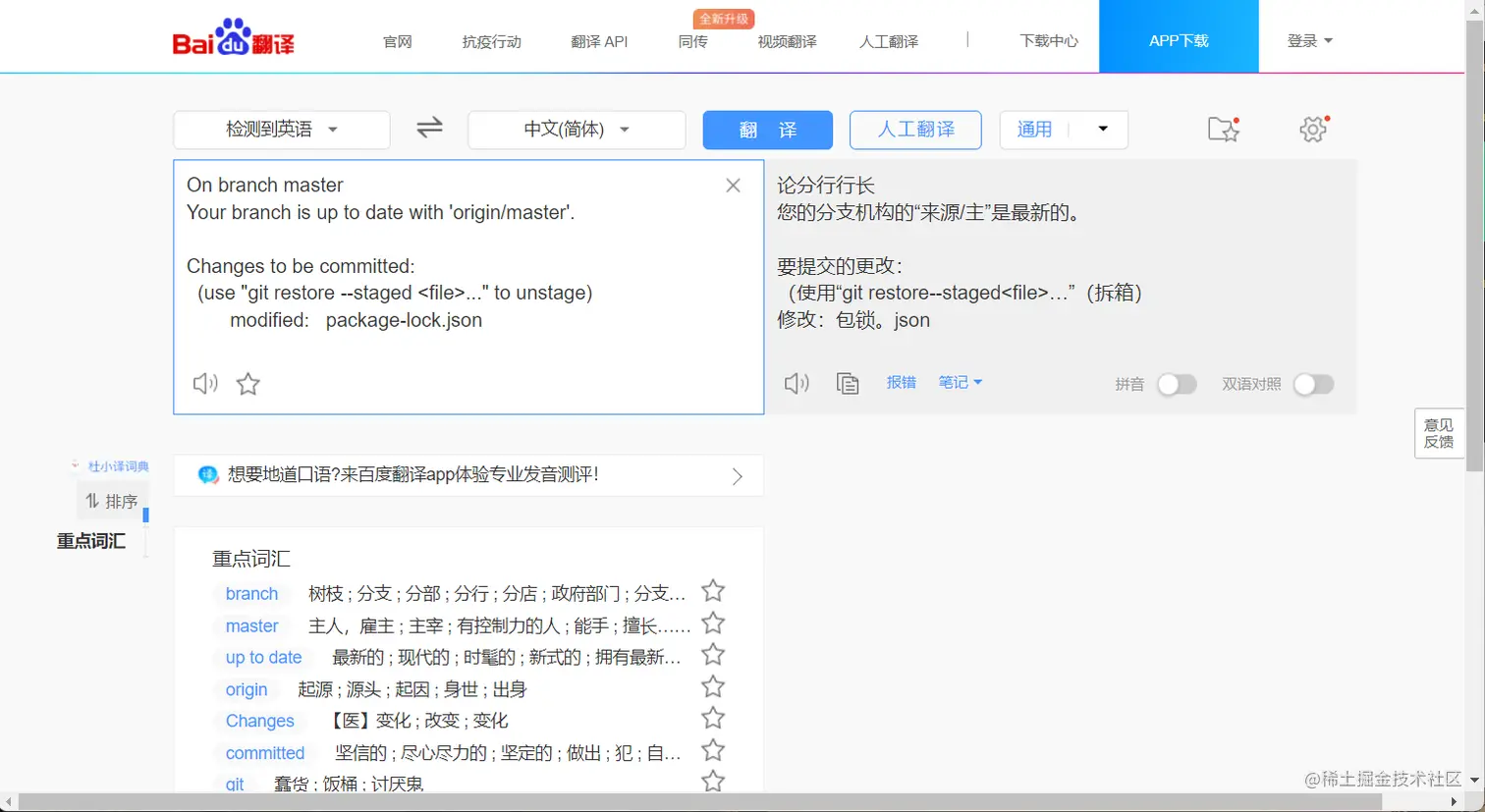The height and width of the screenshot is (812, 1485).
Task: Open 人工翻译 navigation item
Action: click(889, 41)
